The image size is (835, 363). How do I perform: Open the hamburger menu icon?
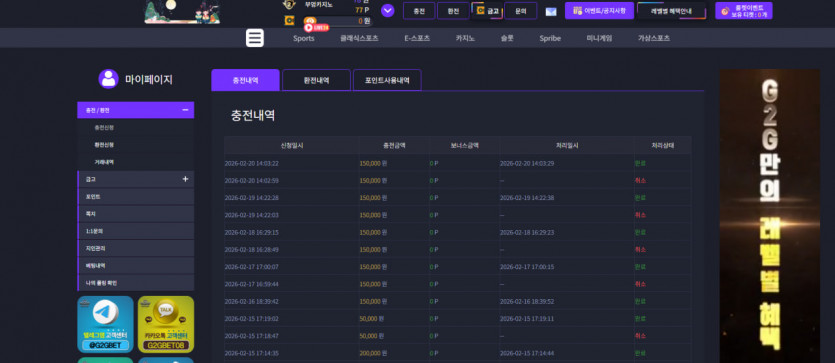[255, 38]
